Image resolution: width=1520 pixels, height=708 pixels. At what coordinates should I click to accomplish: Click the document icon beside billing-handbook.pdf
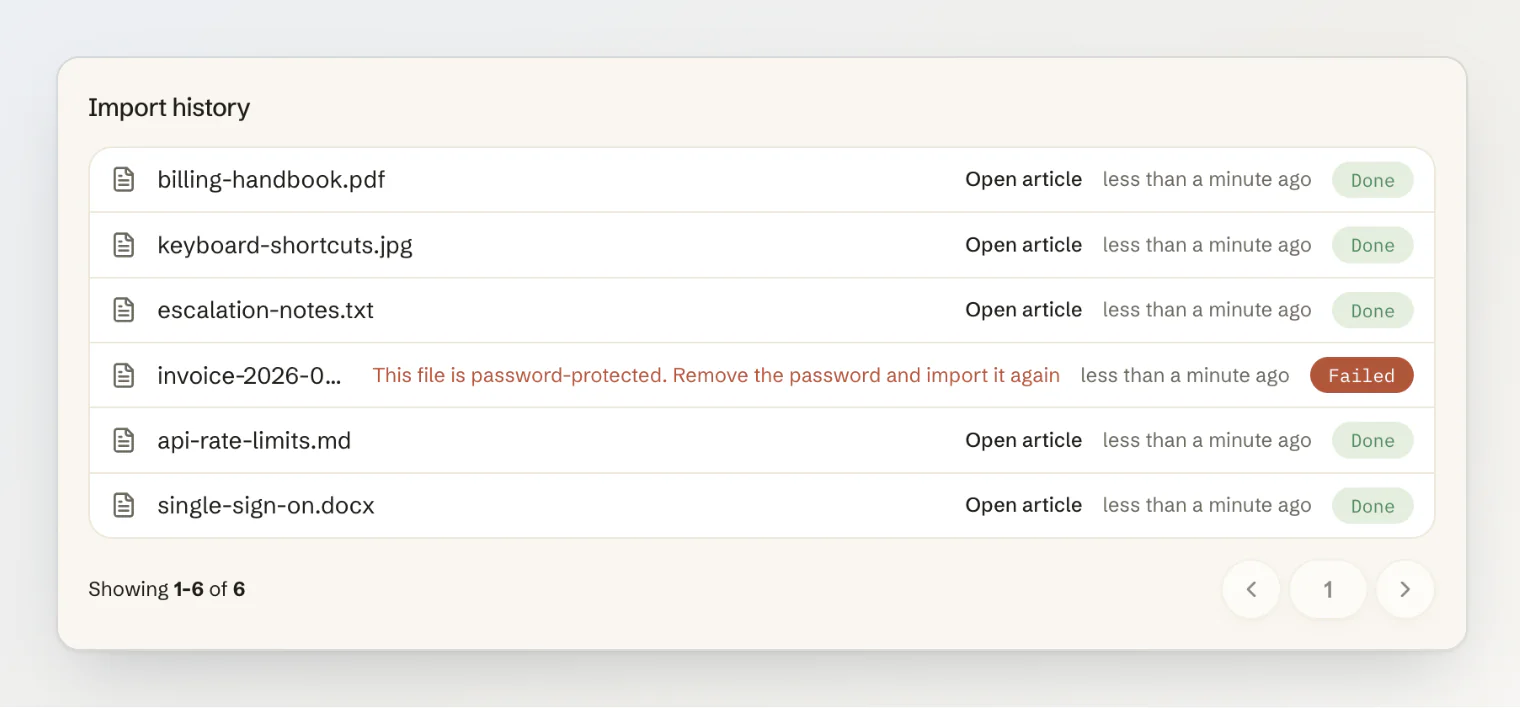tap(123, 180)
